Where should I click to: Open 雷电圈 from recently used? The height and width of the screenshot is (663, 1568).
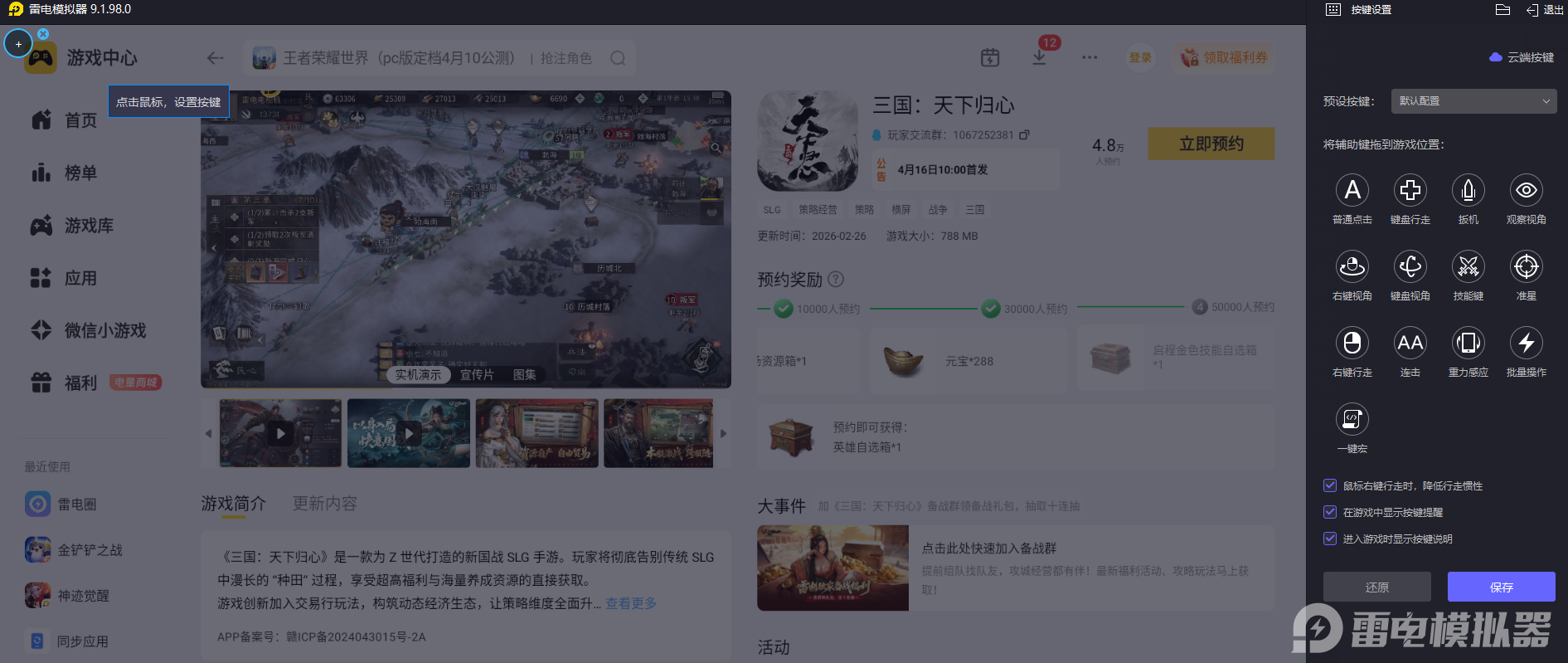[x=61, y=504]
